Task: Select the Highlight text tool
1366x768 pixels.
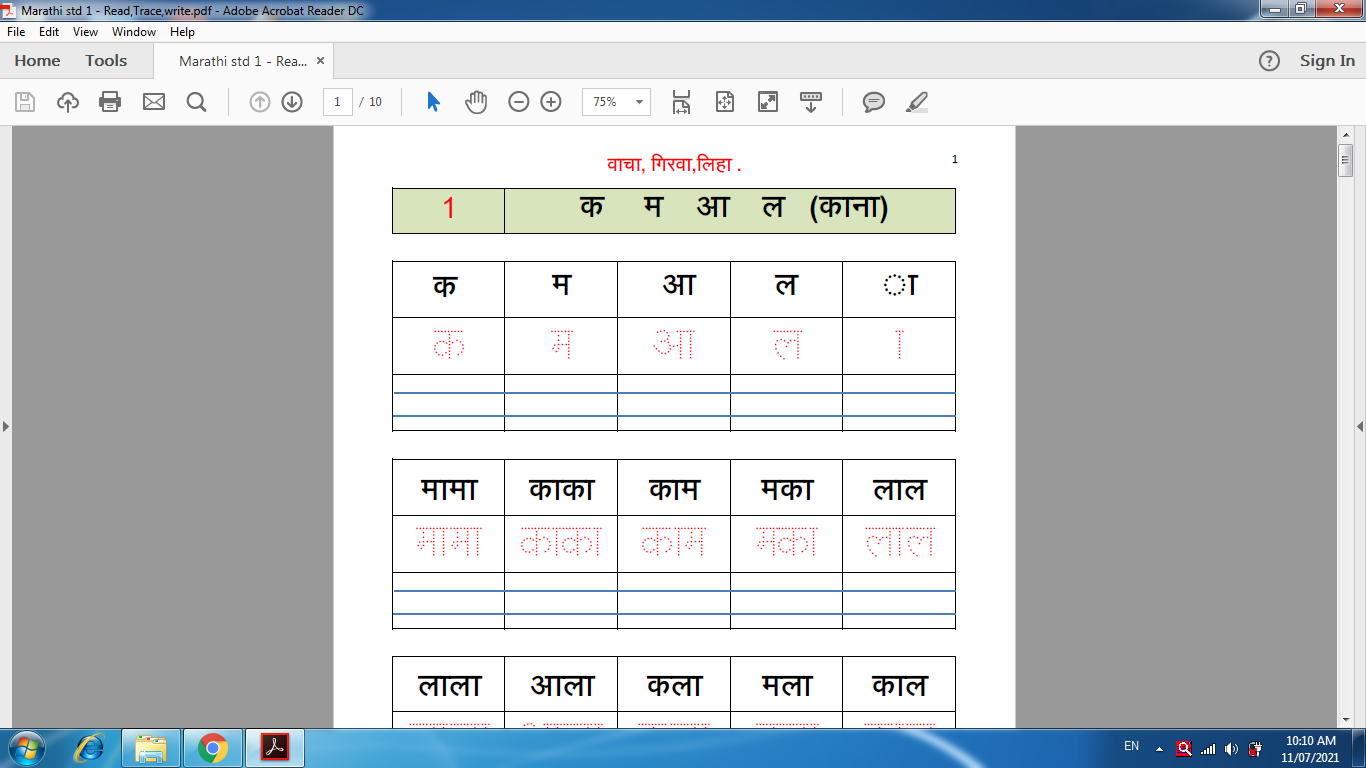Action: point(917,101)
